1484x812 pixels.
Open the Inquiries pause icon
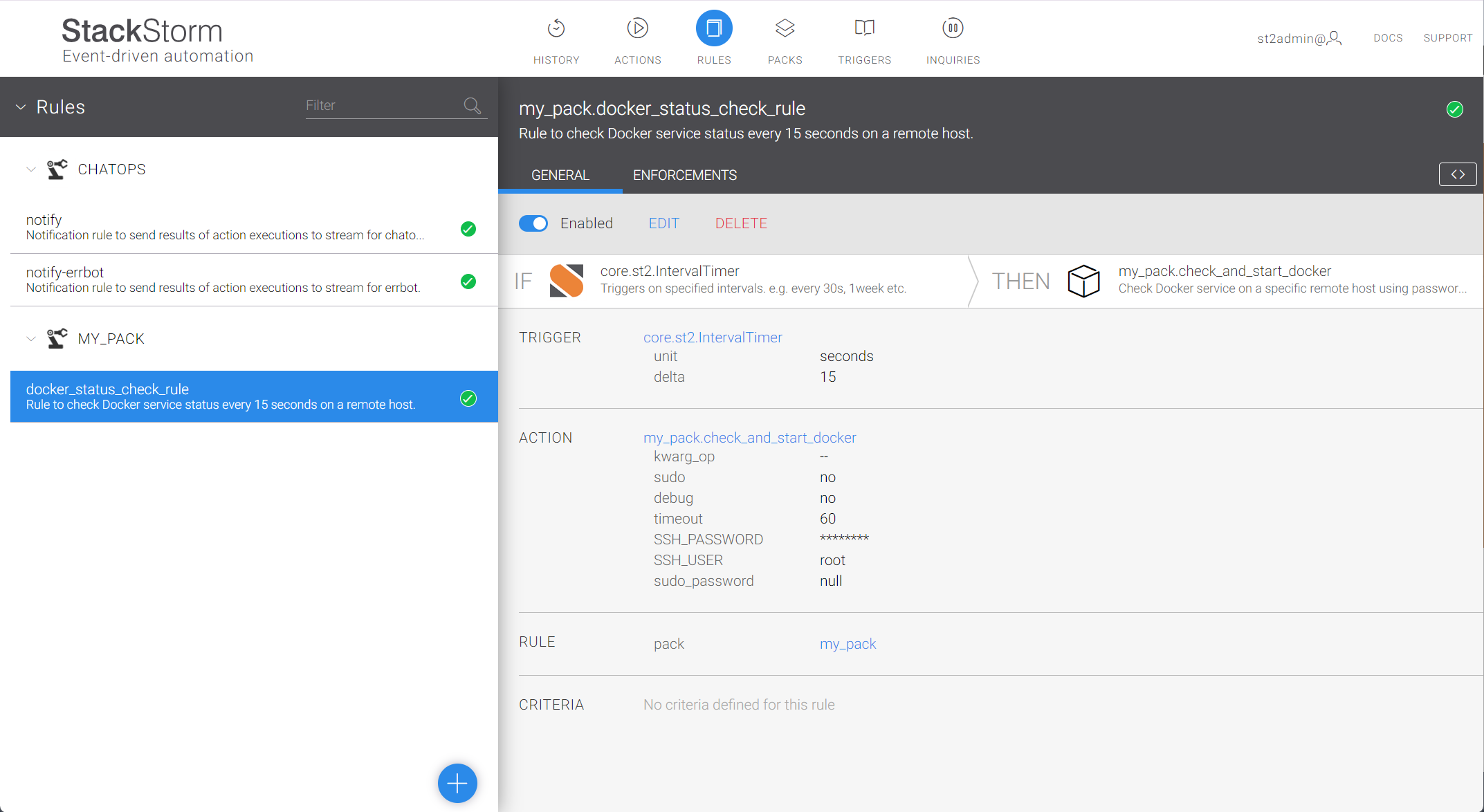pos(953,28)
